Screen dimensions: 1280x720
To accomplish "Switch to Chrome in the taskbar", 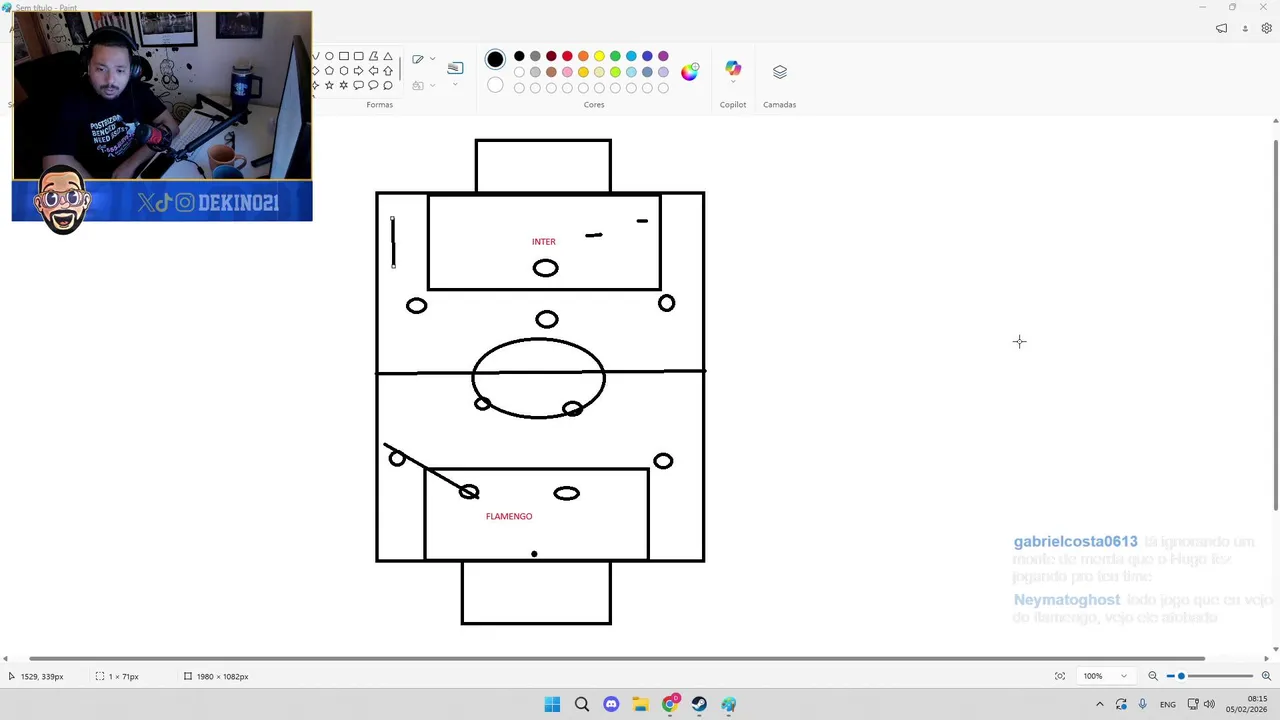I will (670, 705).
